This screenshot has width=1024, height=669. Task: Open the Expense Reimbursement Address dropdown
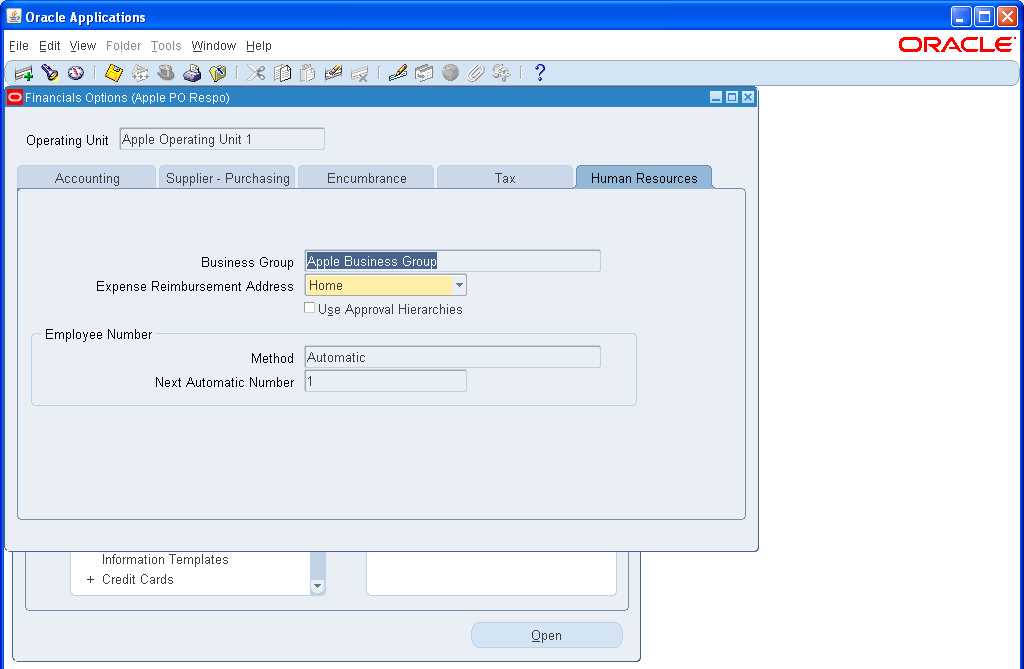(x=458, y=284)
